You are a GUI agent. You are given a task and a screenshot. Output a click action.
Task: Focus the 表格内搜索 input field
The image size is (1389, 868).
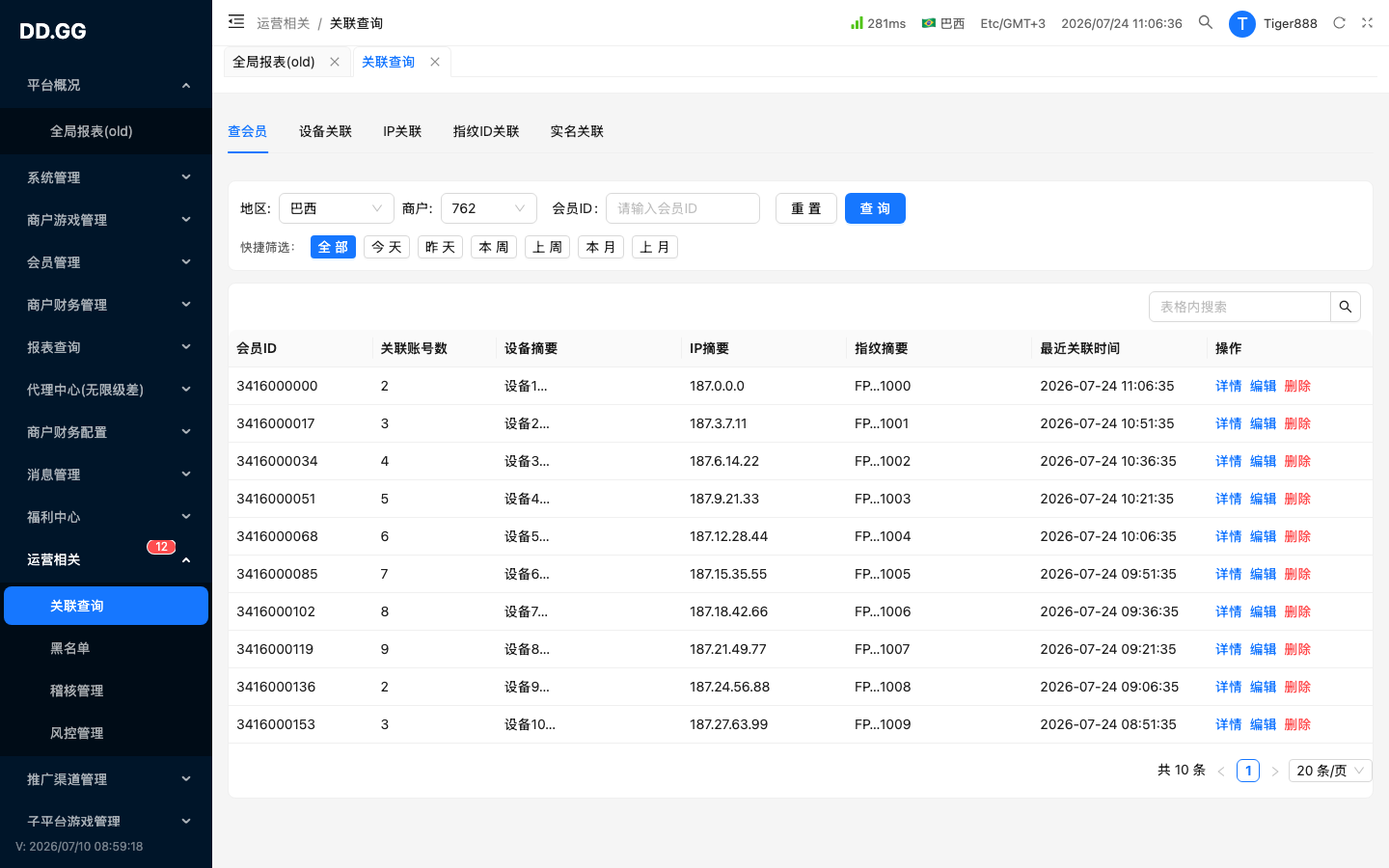tap(1239, 307)
